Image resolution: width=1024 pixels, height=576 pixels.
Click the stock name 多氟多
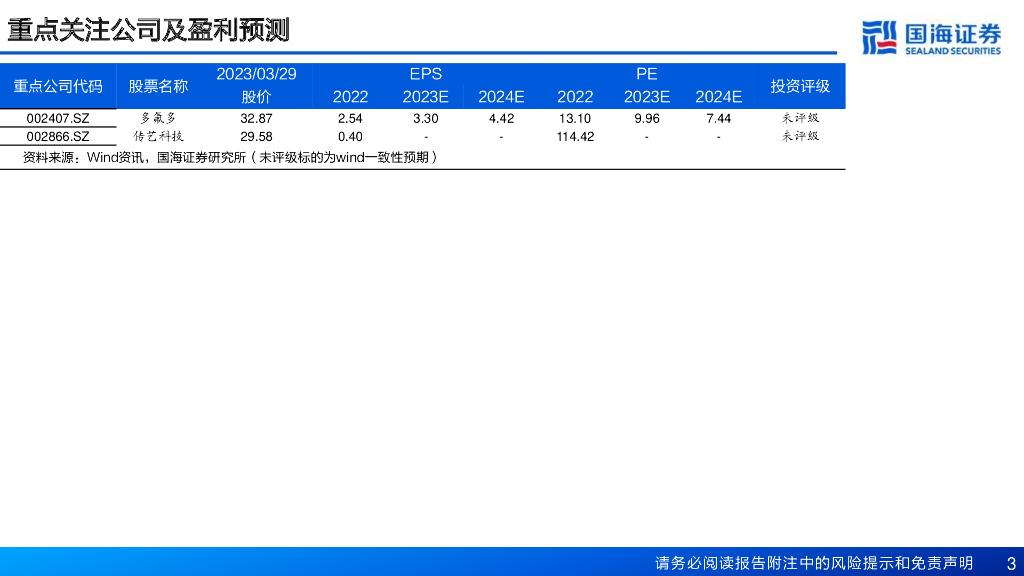[158, 118]
